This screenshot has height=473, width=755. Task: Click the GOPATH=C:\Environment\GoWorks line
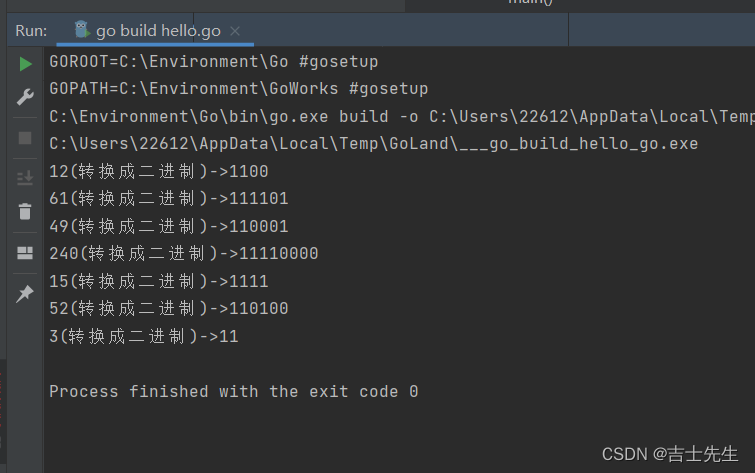tap(239, 89)
